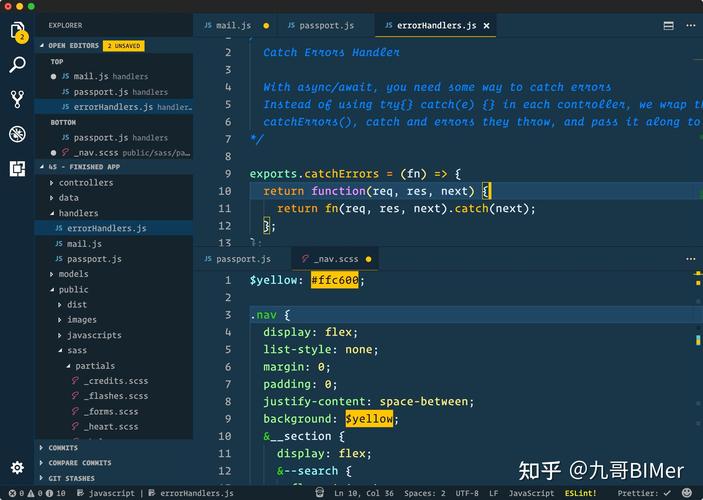Screen dimensions: 703x500
Task: Change encoding via UTF-8
Action: click(467, 493)
